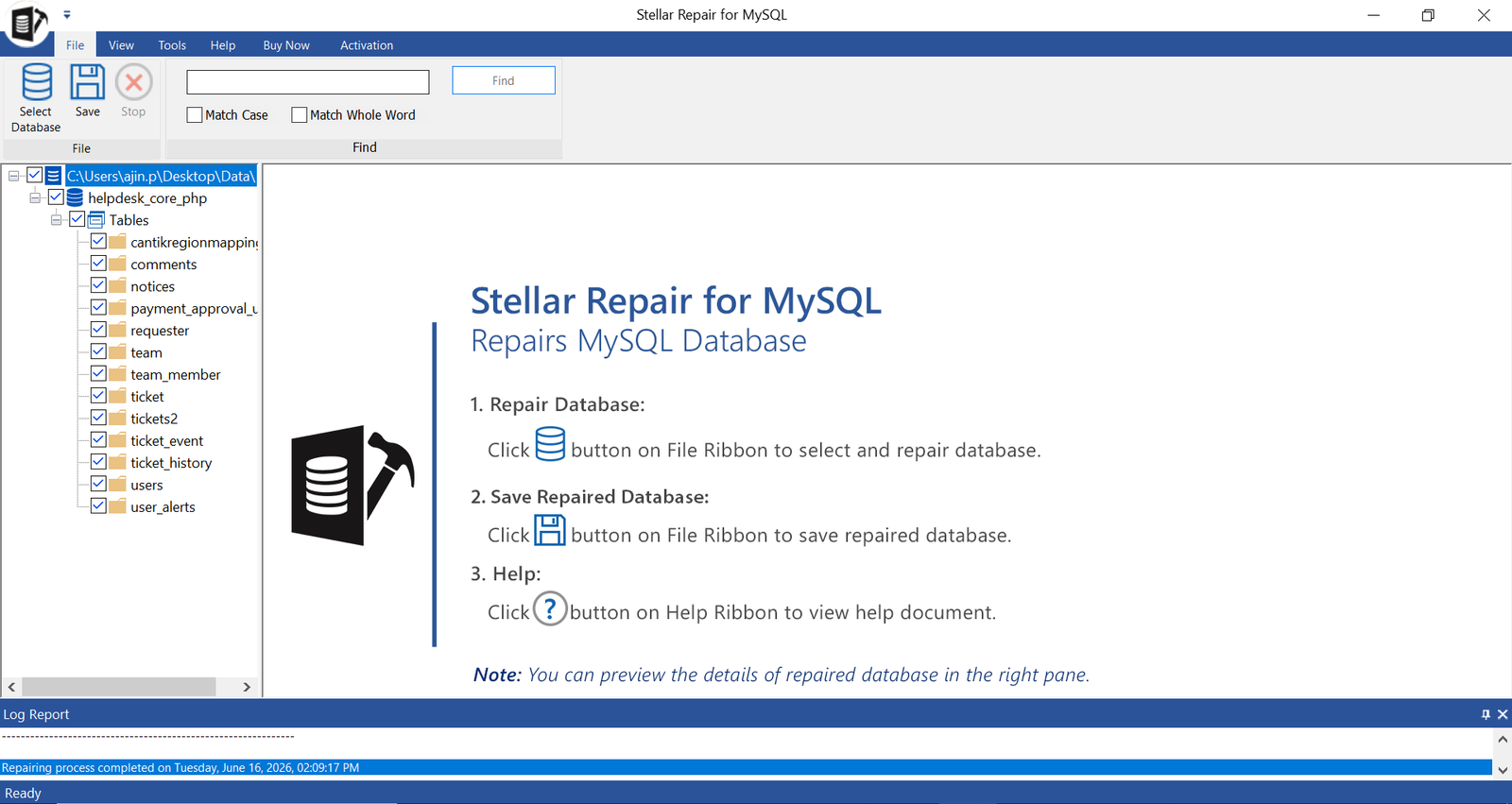Click the database icon in Repair Database instructions

click(x=550, y=444)
